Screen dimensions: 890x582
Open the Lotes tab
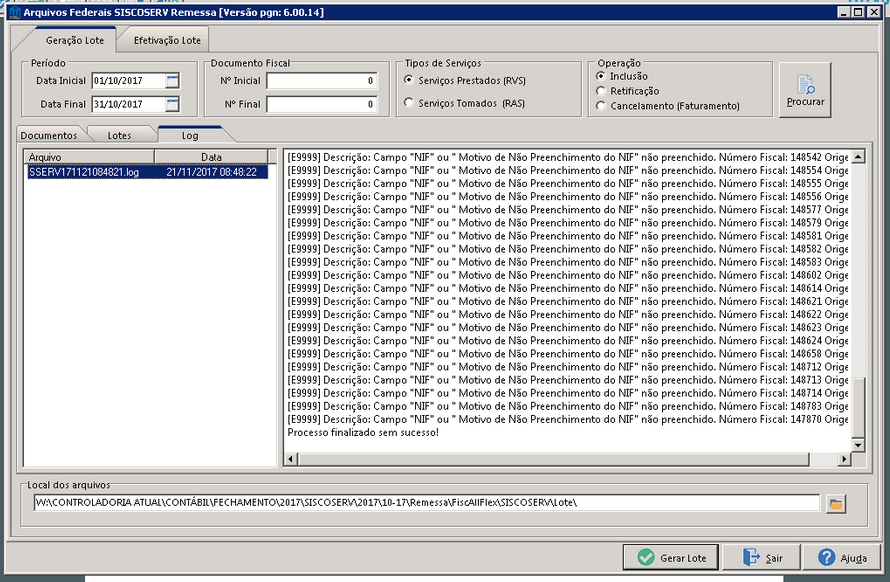point(119,135)
